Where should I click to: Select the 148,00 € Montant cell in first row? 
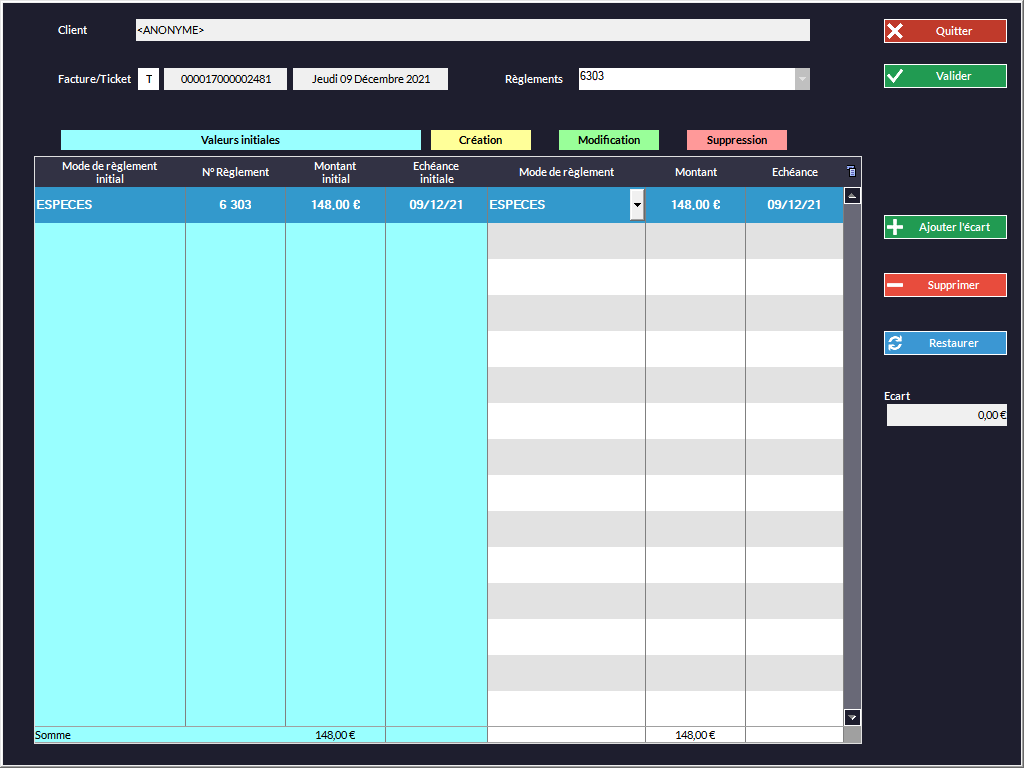tap(695, 205)
